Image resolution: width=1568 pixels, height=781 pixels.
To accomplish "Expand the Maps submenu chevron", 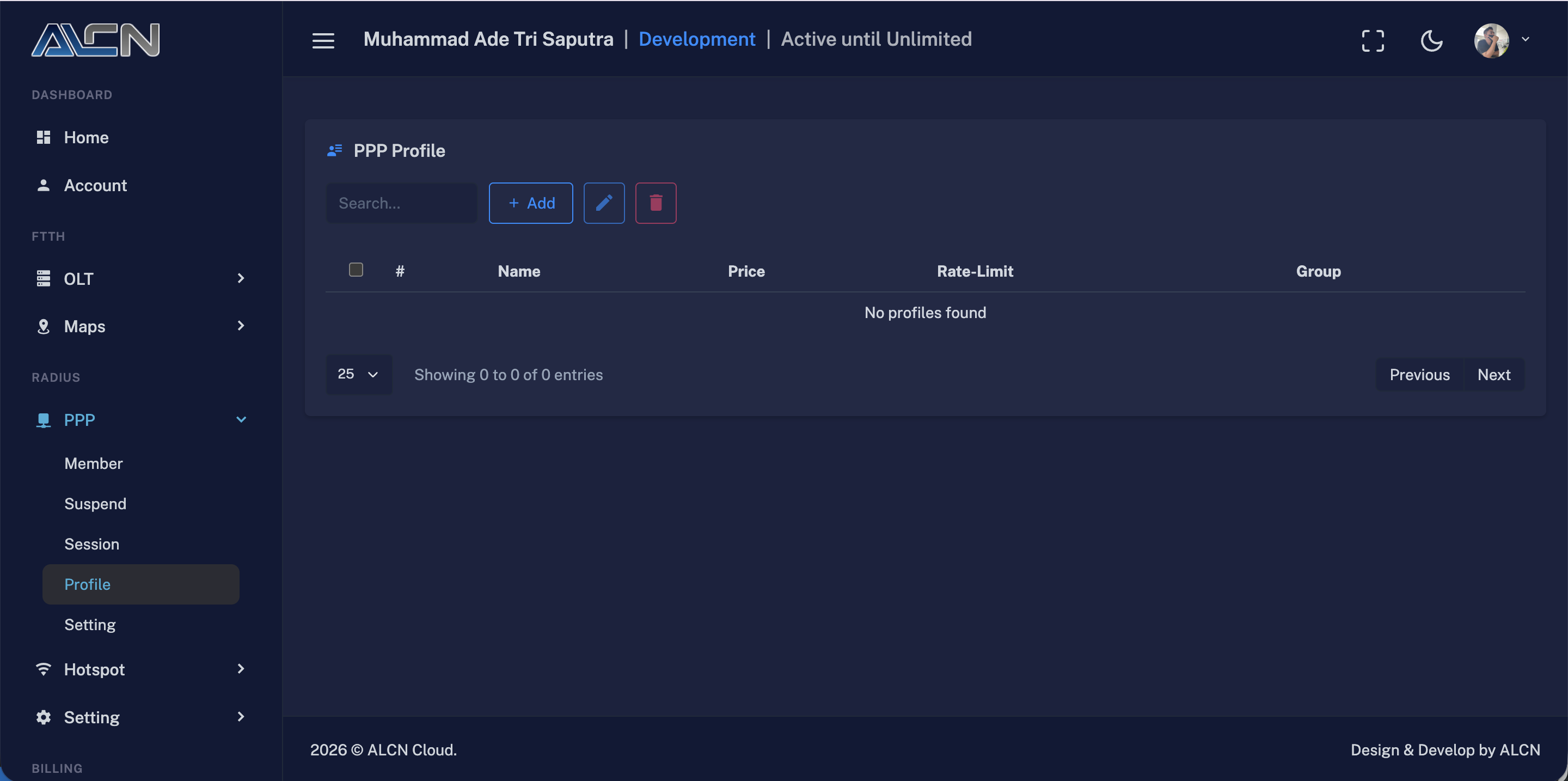I will [241, 326].
